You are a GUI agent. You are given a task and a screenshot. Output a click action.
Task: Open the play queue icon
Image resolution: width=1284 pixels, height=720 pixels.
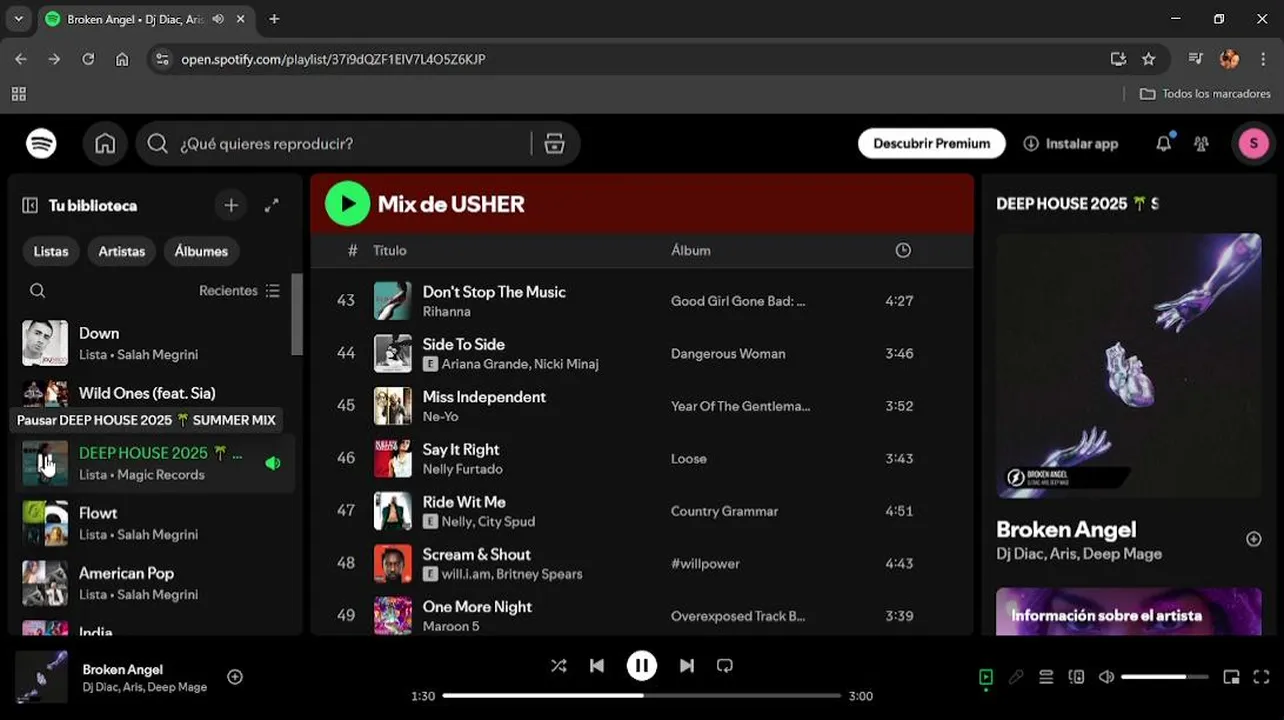1046,677
